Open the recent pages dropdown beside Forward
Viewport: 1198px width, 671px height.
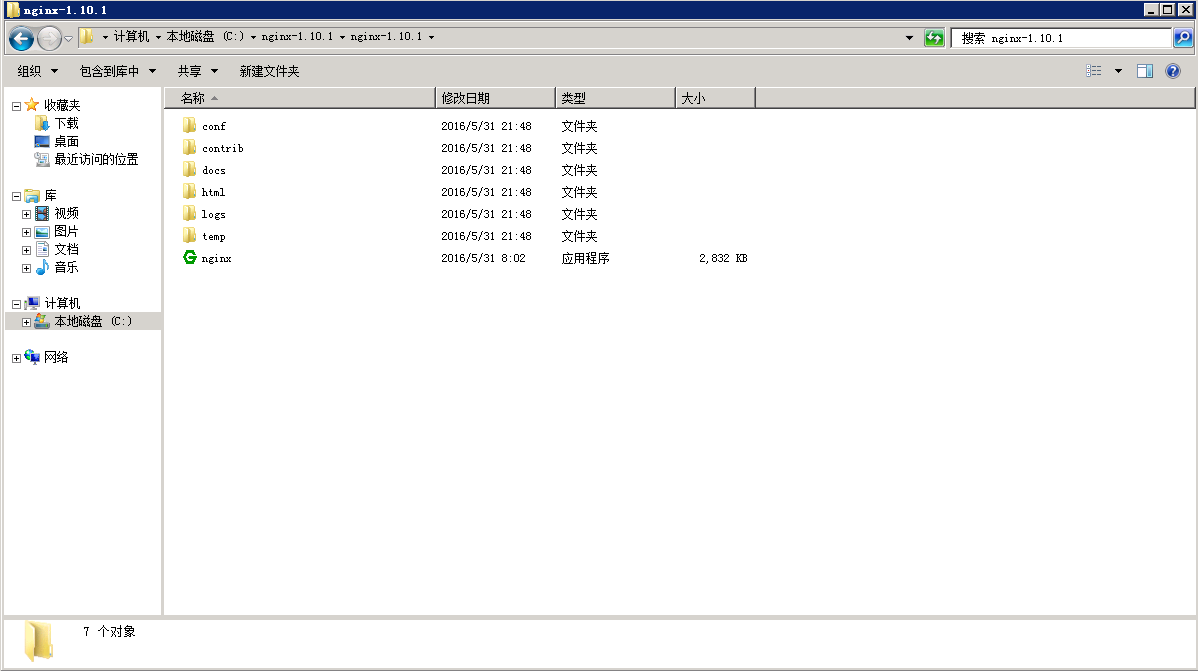coord(68,37)
